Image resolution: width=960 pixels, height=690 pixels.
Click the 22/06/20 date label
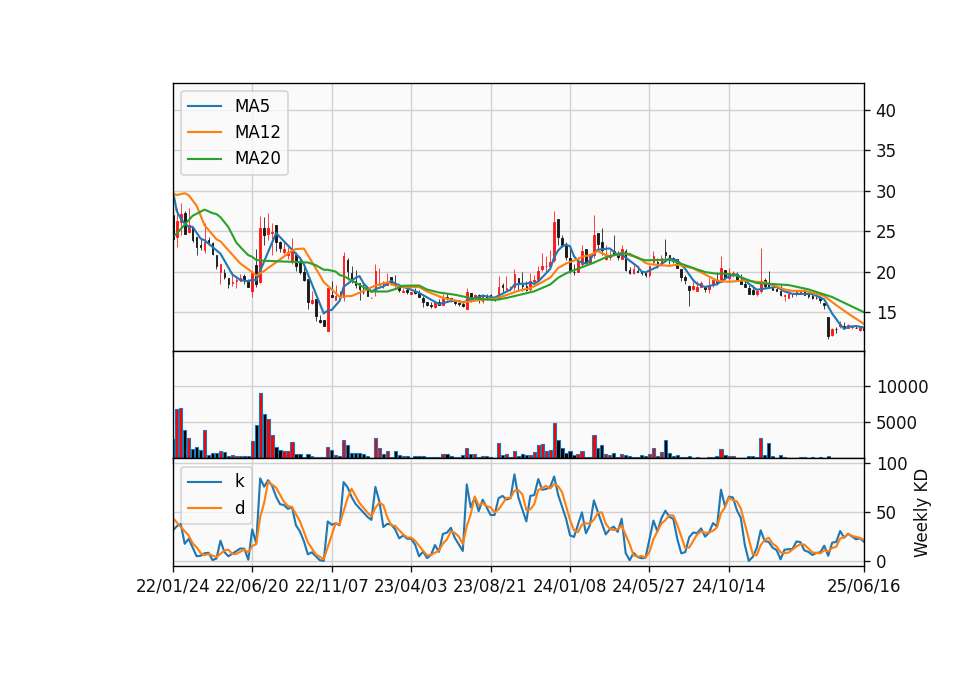pyautogui.click(x=252, y=586)
